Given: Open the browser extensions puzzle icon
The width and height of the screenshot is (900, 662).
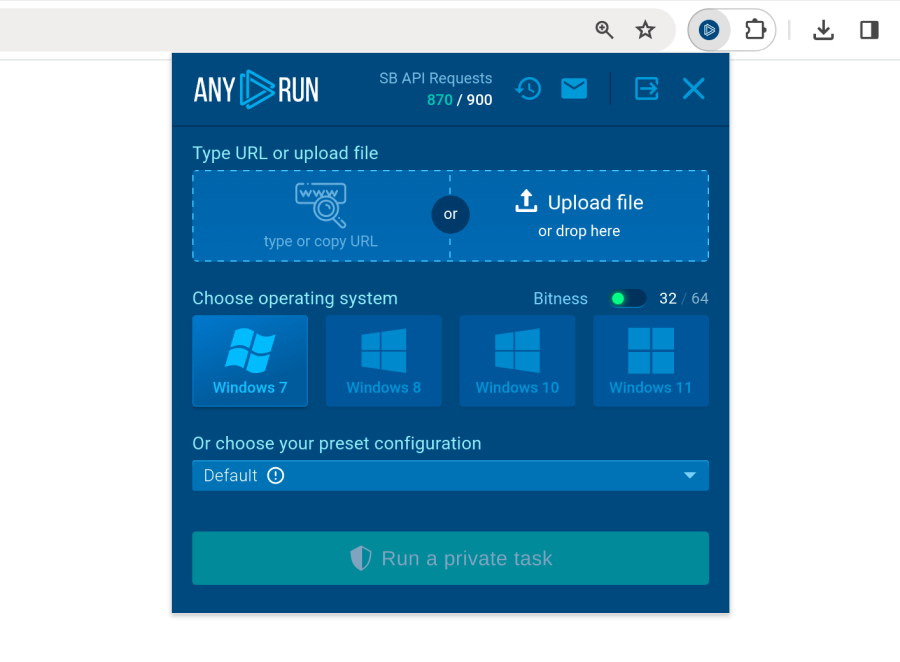Looking at the screenshot, I should [755, 29].
